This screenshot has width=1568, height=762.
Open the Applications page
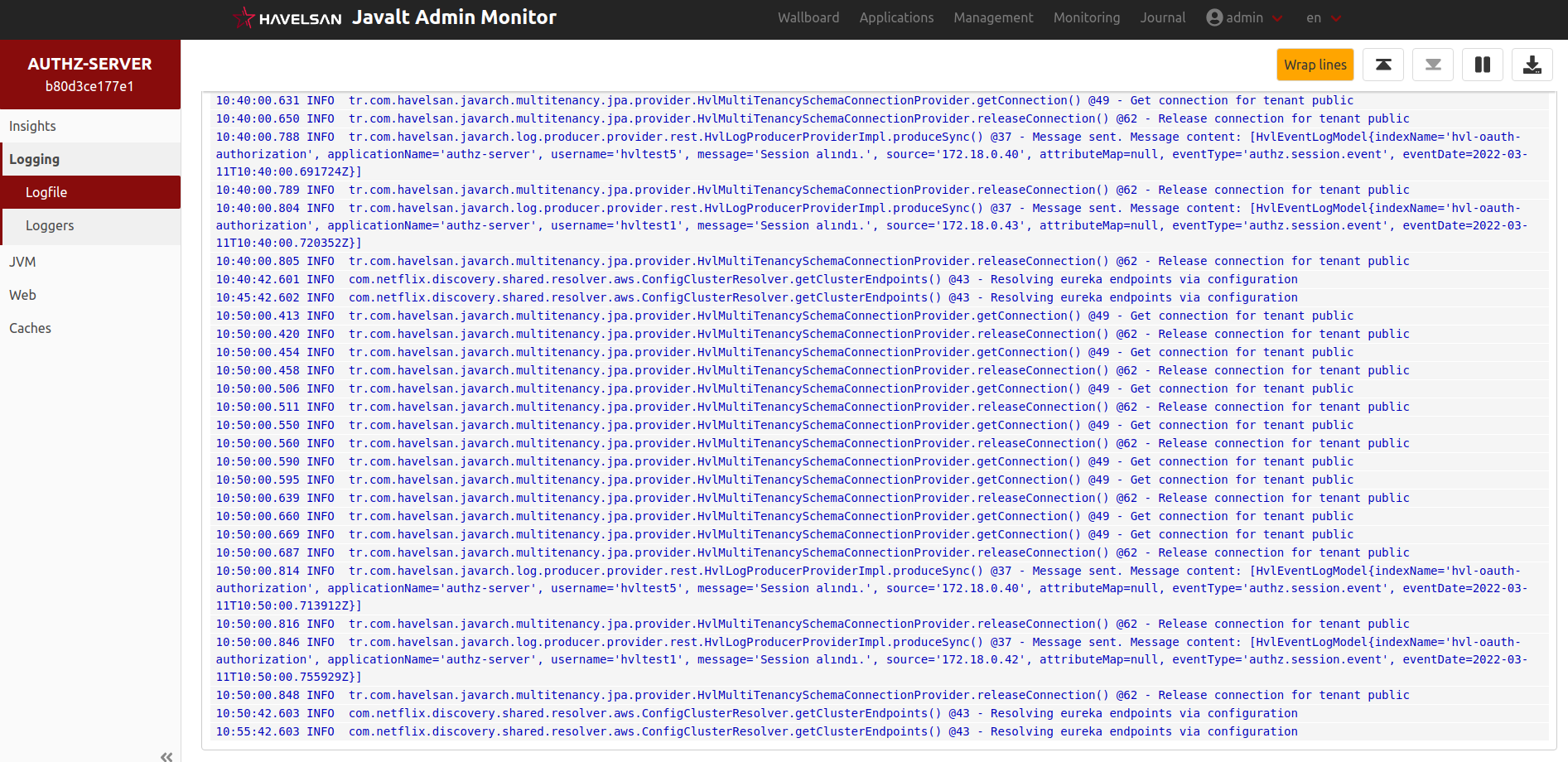click(896, 17)
